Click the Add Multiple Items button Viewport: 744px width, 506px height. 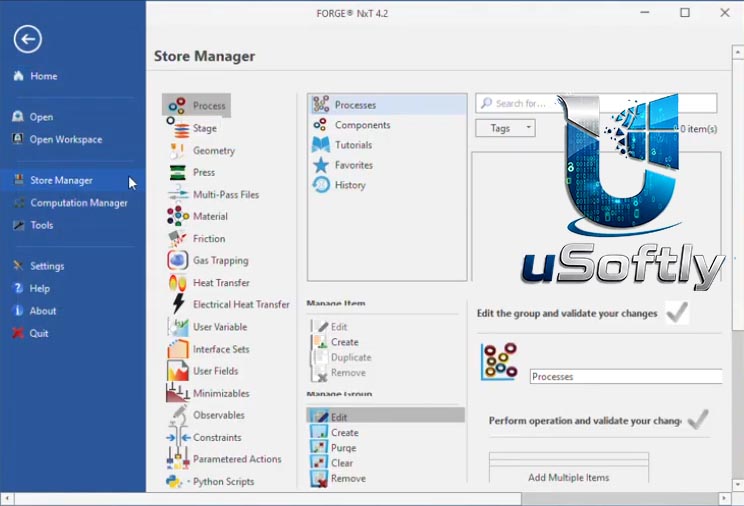coord(568,477)
